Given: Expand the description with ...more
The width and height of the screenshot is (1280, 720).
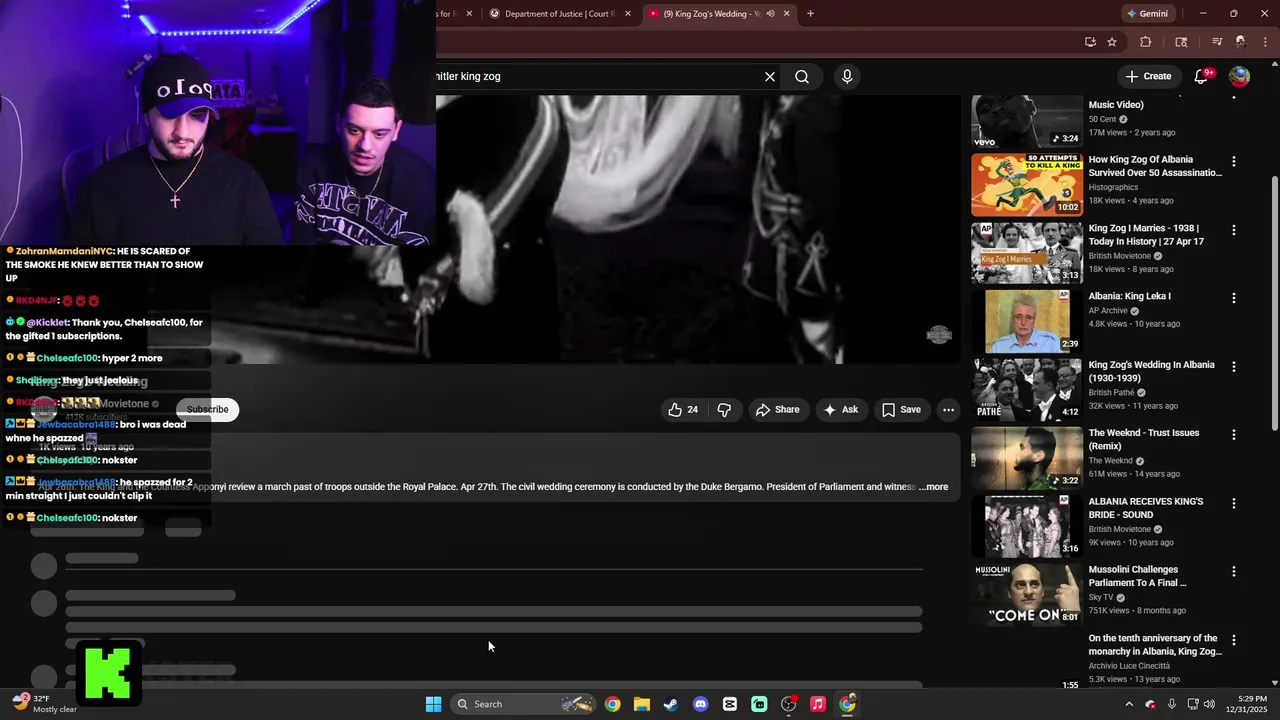Looking at the screenshot, I should [934, 487].
